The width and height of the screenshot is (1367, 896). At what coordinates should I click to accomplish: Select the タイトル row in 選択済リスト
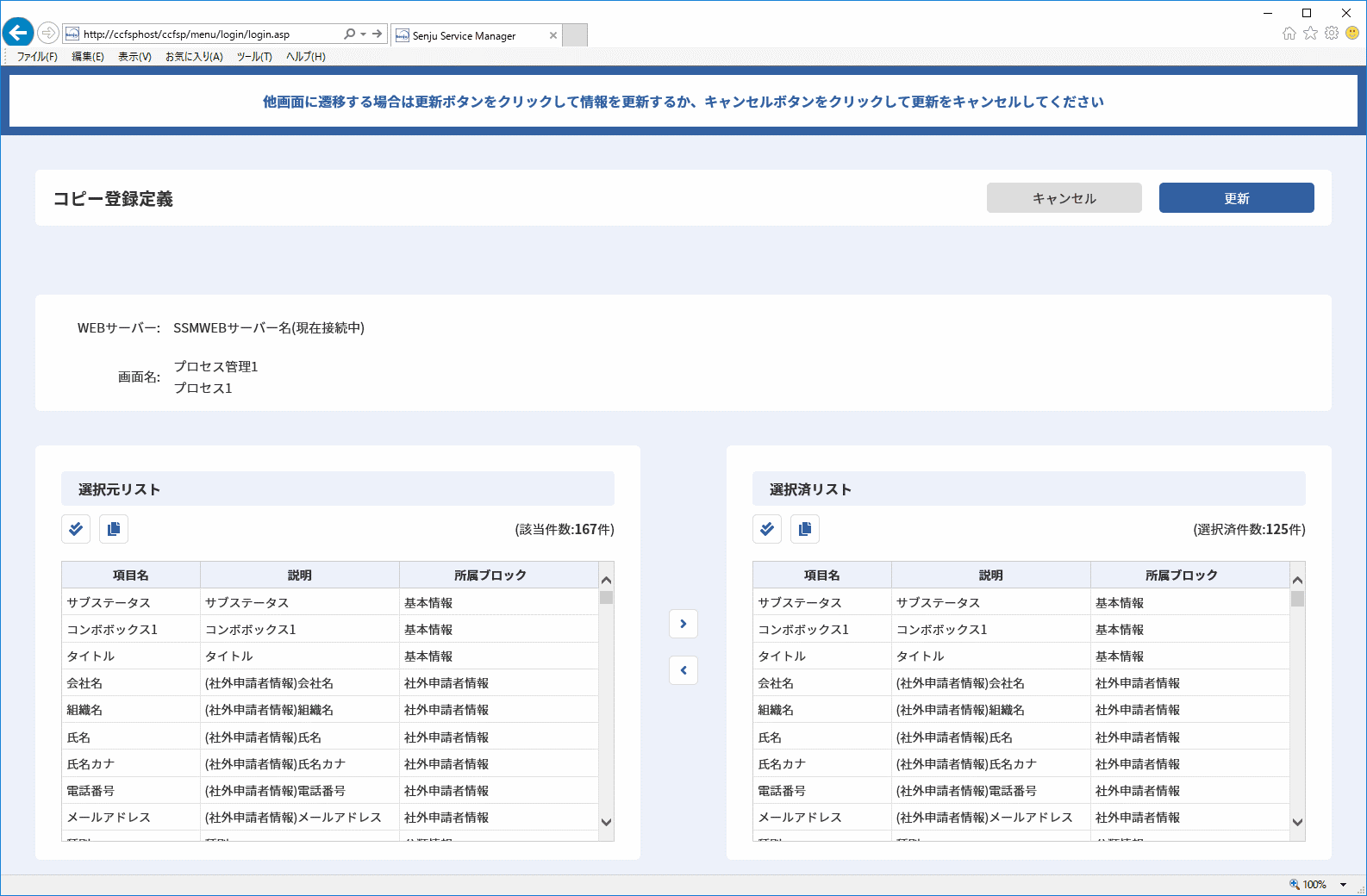point(1021,656)
